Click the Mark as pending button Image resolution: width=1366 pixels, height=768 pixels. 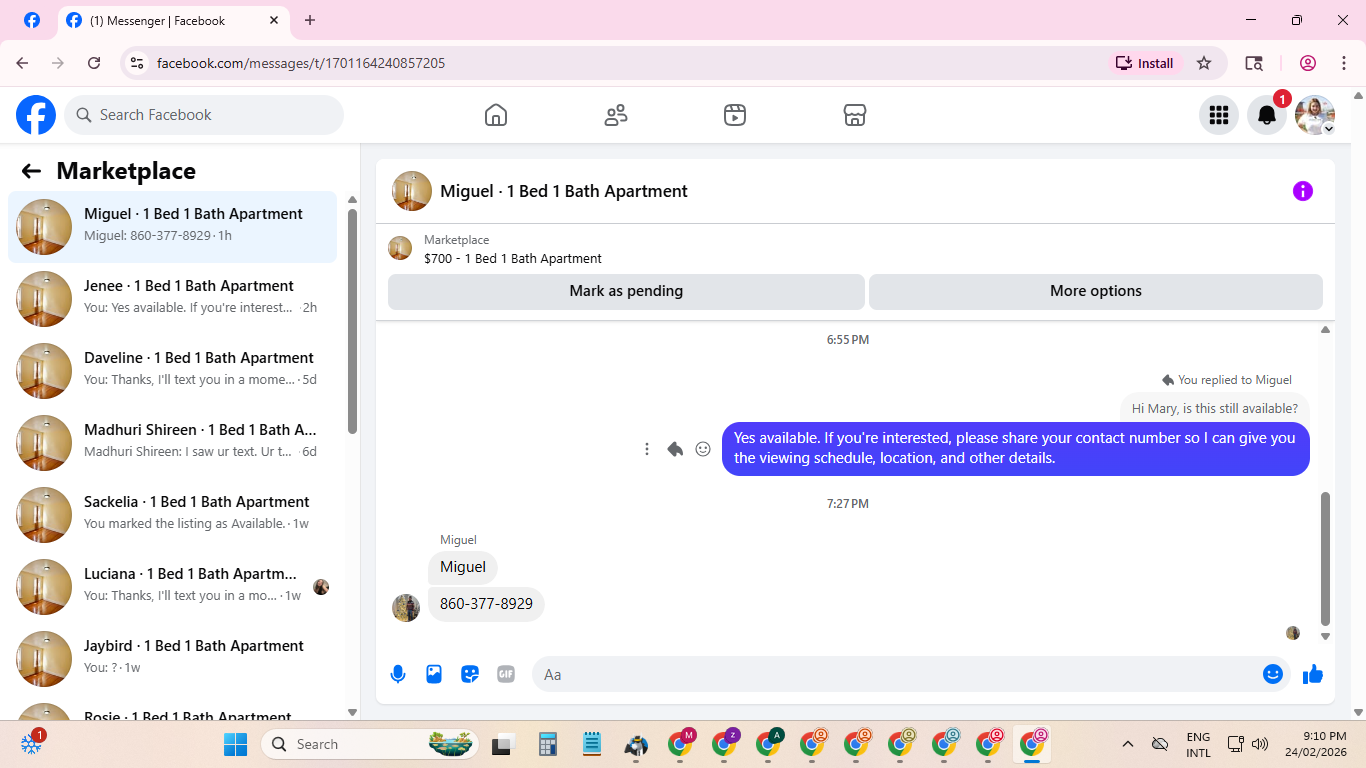point(626,291)
